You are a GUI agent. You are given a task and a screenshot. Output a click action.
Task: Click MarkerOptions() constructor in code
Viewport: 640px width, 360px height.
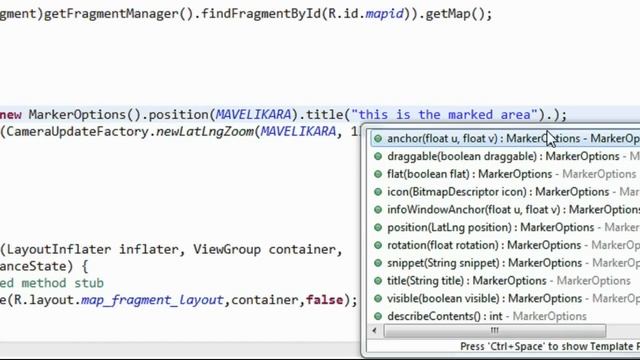84,115
